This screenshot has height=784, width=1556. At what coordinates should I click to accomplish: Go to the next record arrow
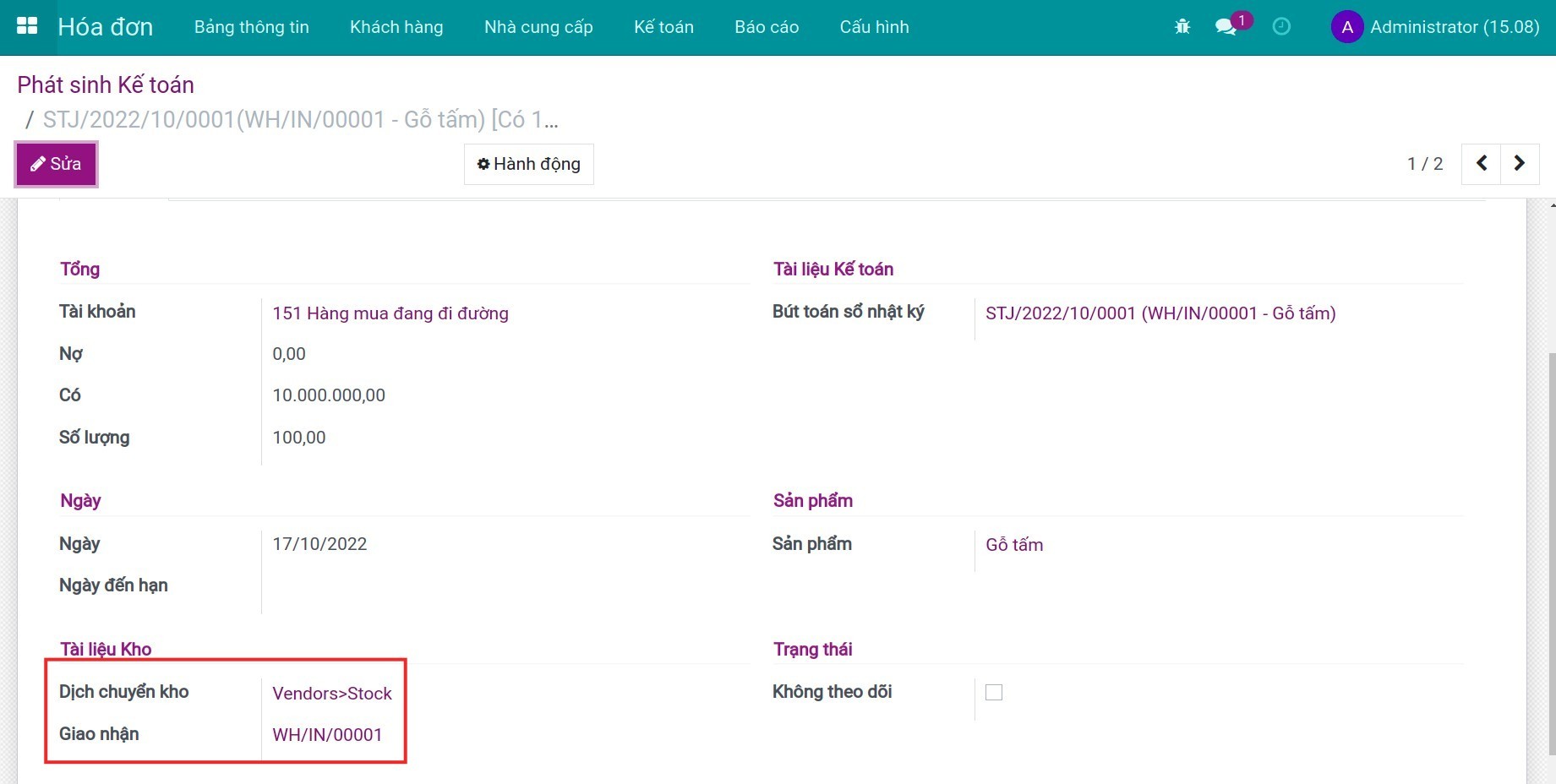point(1519,163)
